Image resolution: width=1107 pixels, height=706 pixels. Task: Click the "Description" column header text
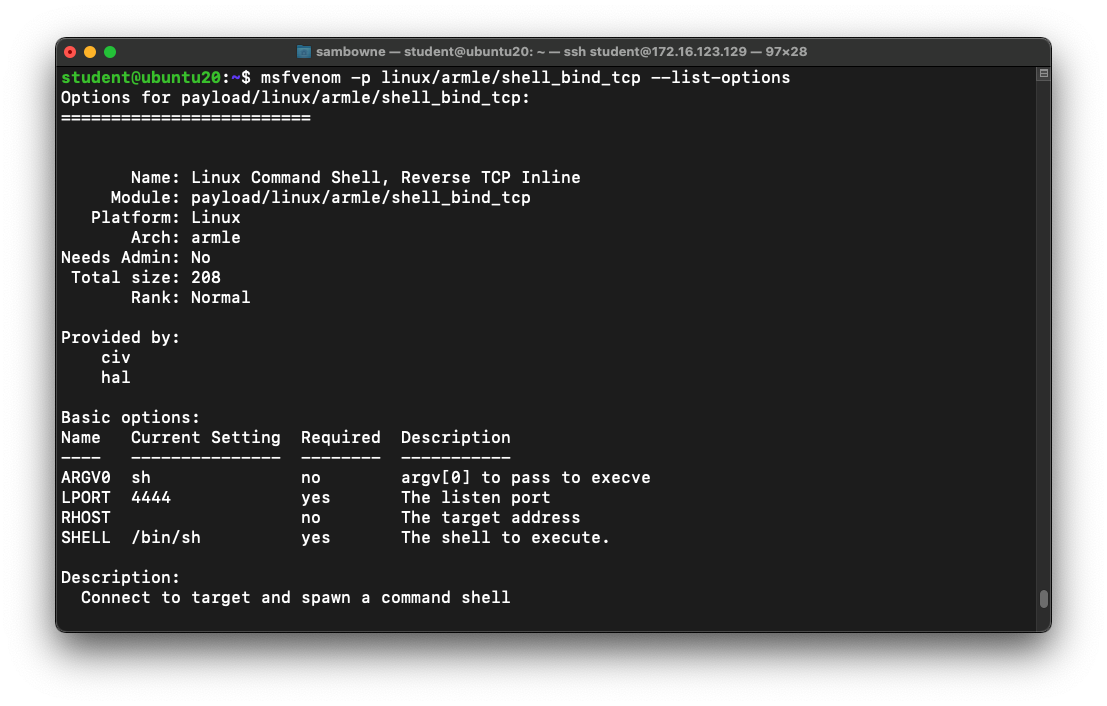point(456,438)
